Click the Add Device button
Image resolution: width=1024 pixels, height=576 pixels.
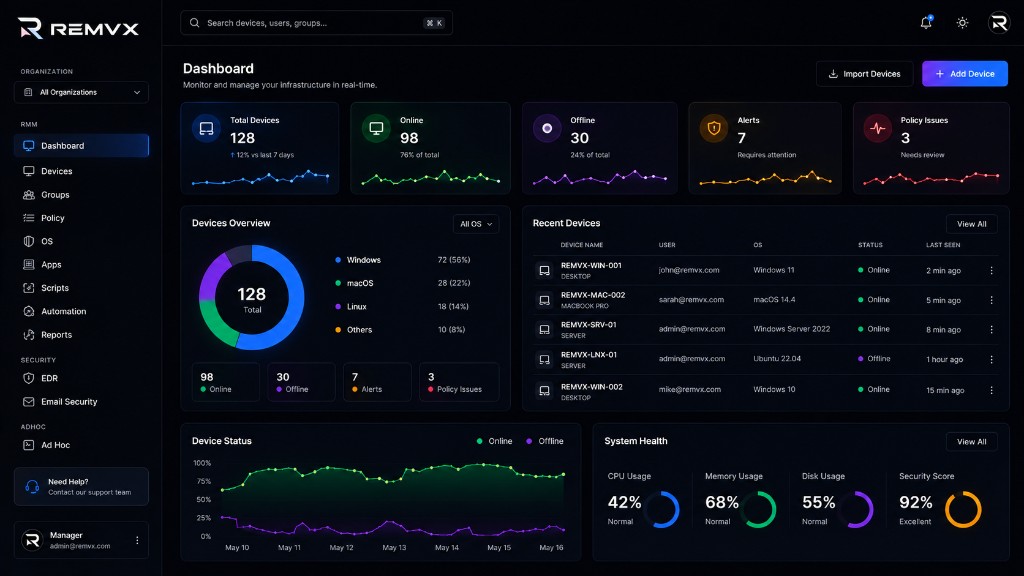(965, 74)
